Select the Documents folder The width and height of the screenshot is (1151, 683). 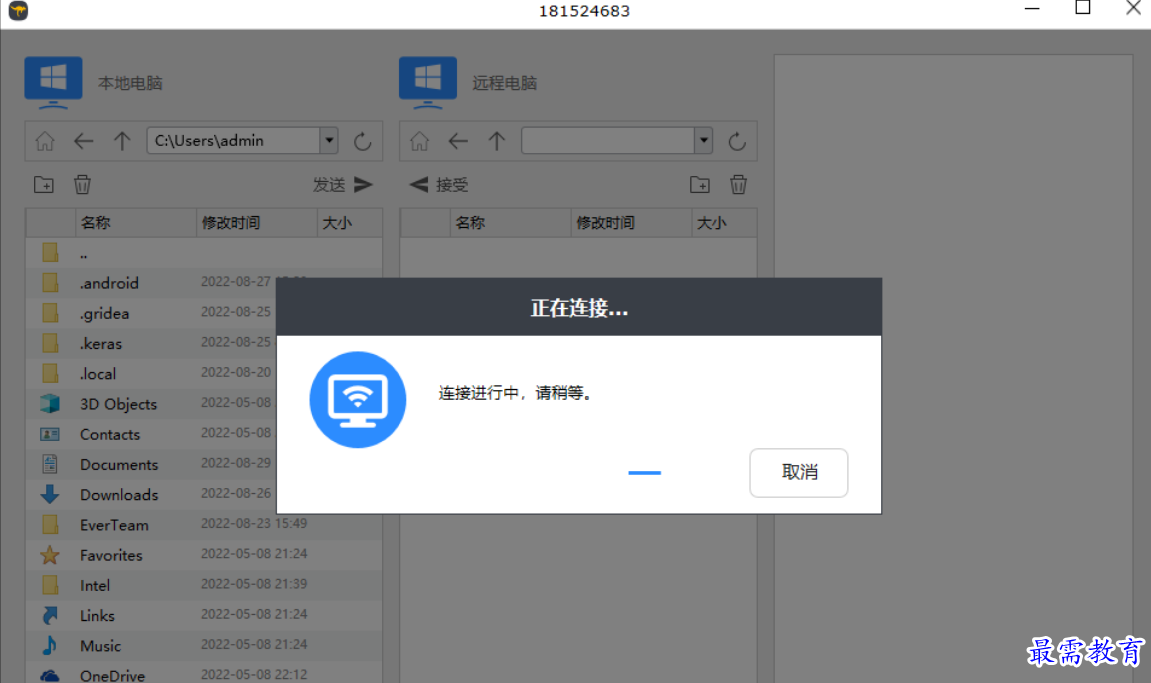(119, 464)
